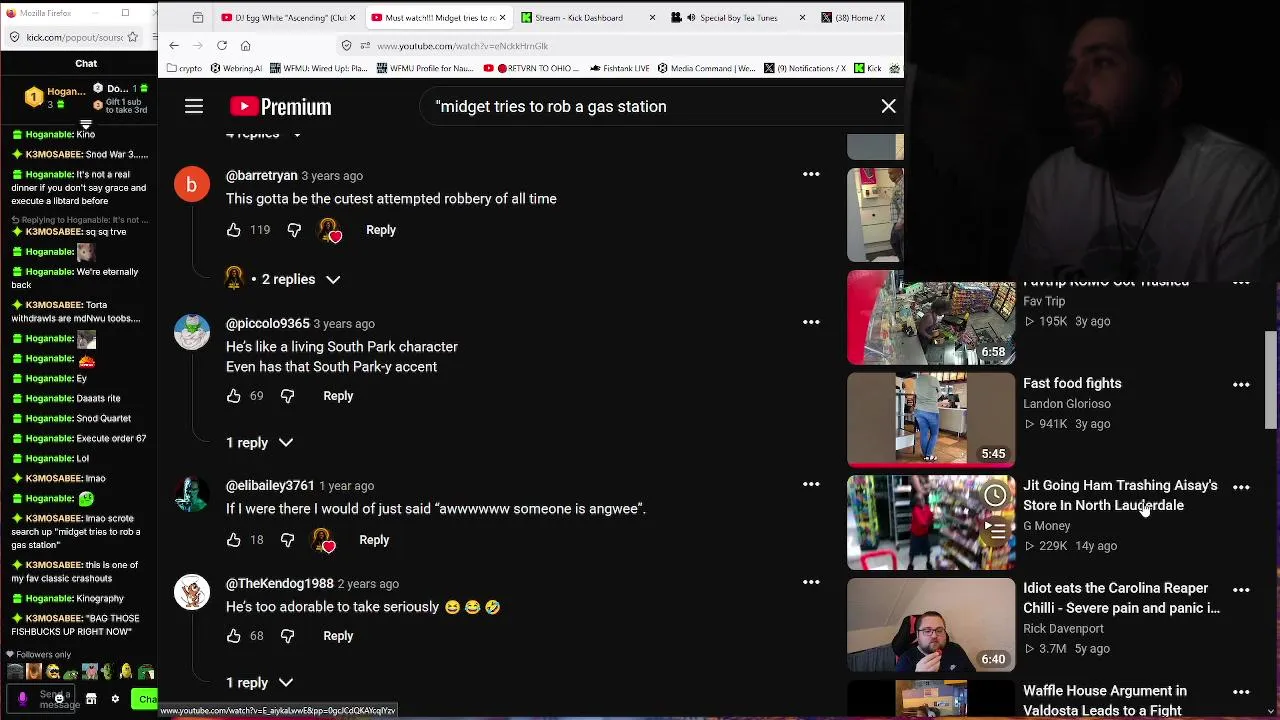Open action menu on @barretryan comment
This screenshot has width=1280, height=720.
click(x=811, y=174)
